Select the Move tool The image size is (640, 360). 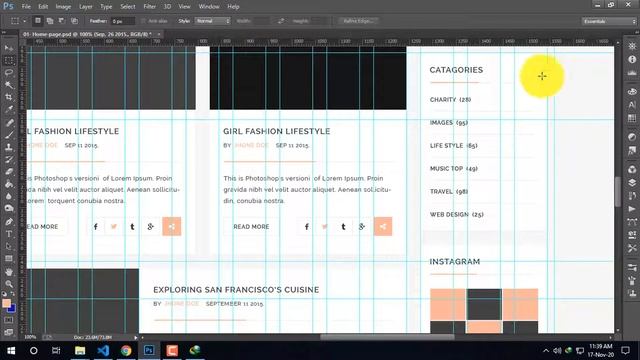[x=9, y=48]
